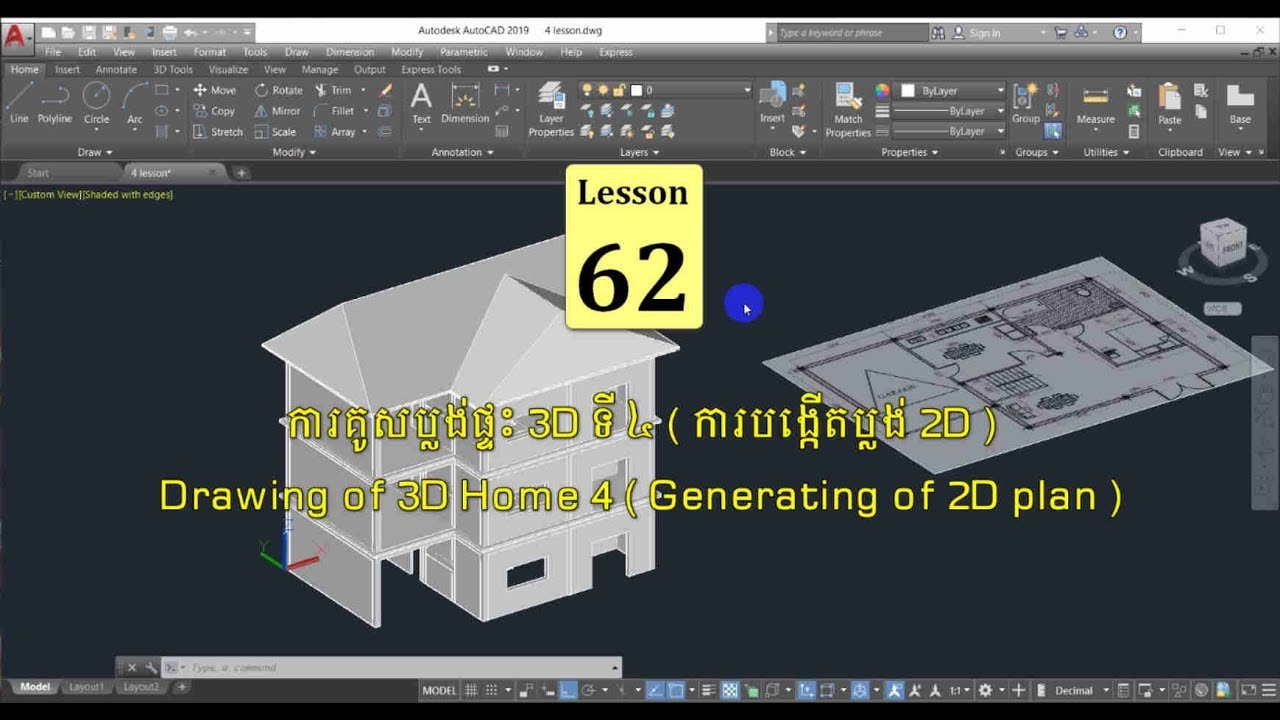Open the Dimension menu
Viewport: 1280px width, 720px height.
click(350, 52)
